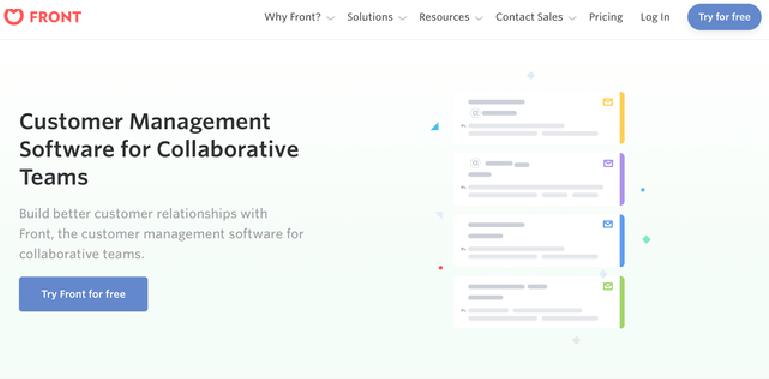This screenshot has height=379, width=769.
Task: Click the yellow envelope icon
Action: click(608, 102)
